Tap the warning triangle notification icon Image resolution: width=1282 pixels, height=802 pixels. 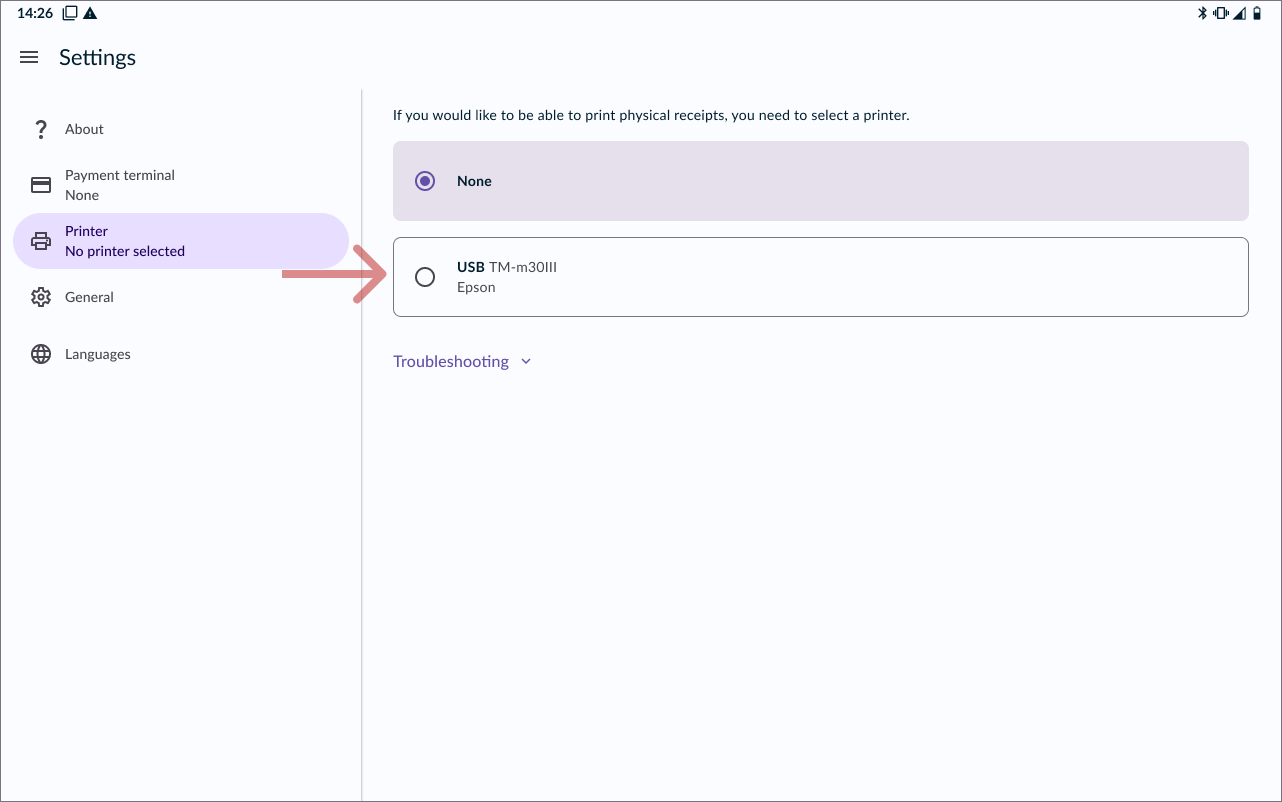click(91, 13)
